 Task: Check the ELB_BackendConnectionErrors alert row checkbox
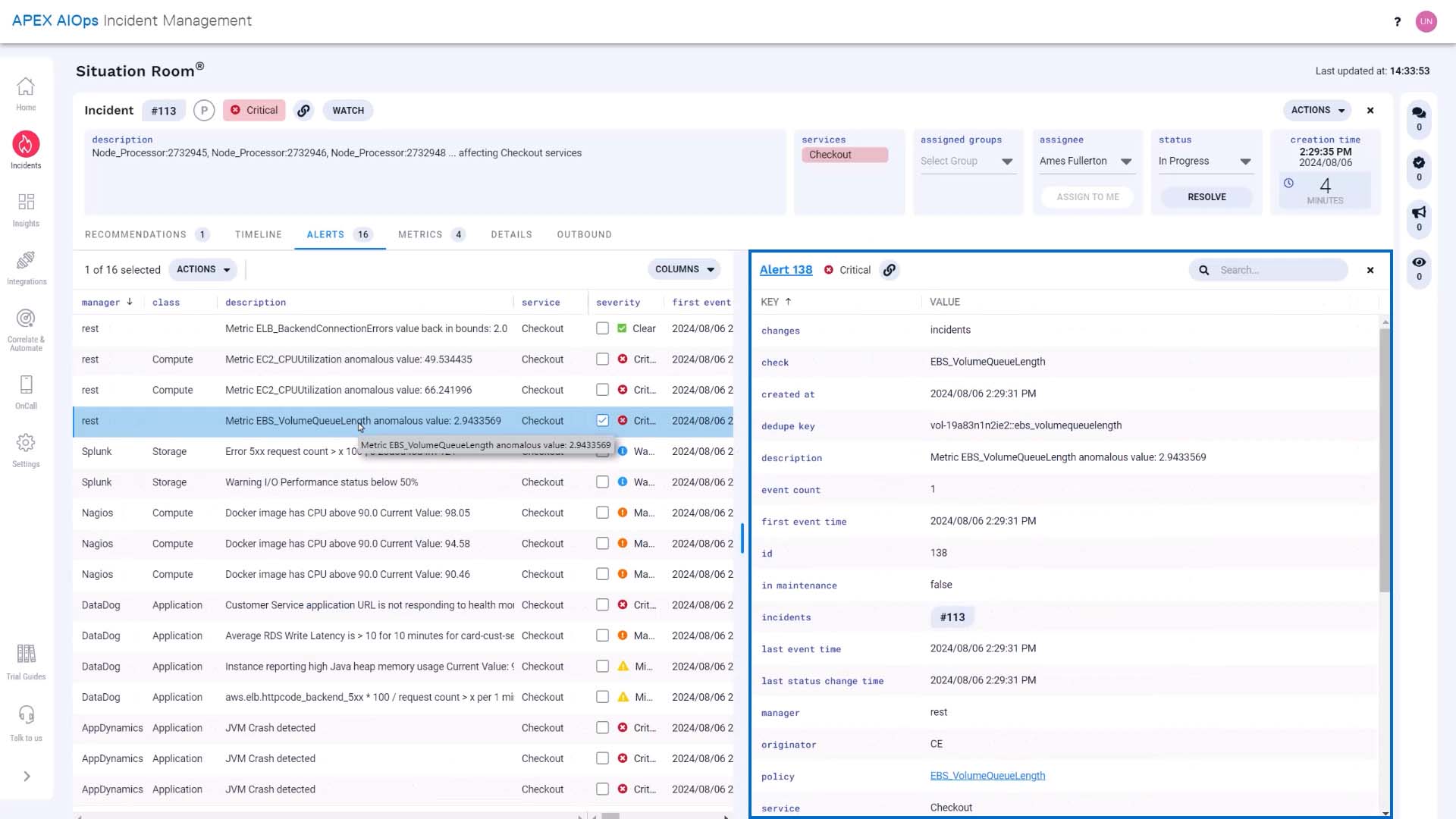click(602, 328)
